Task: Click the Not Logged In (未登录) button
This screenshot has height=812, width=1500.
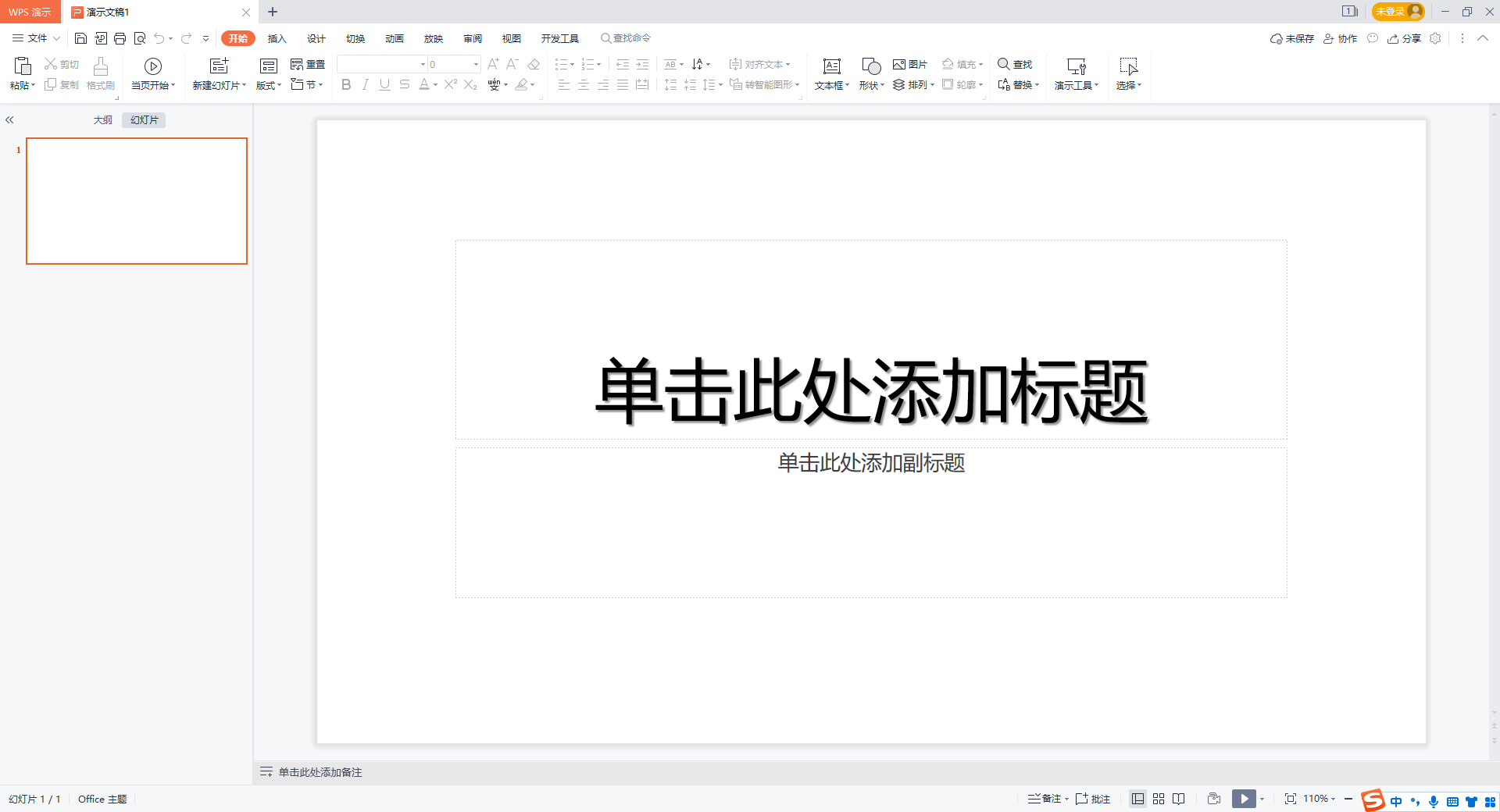Action: click(x=1398, y=12)
